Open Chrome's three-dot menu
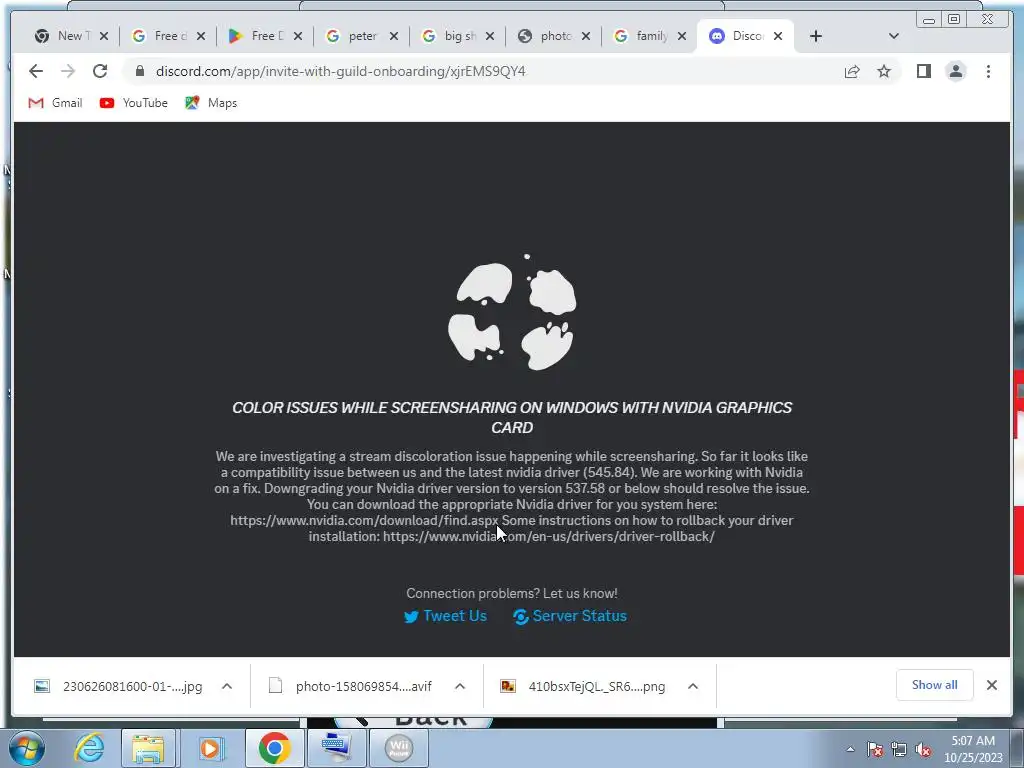 point(988,71)
